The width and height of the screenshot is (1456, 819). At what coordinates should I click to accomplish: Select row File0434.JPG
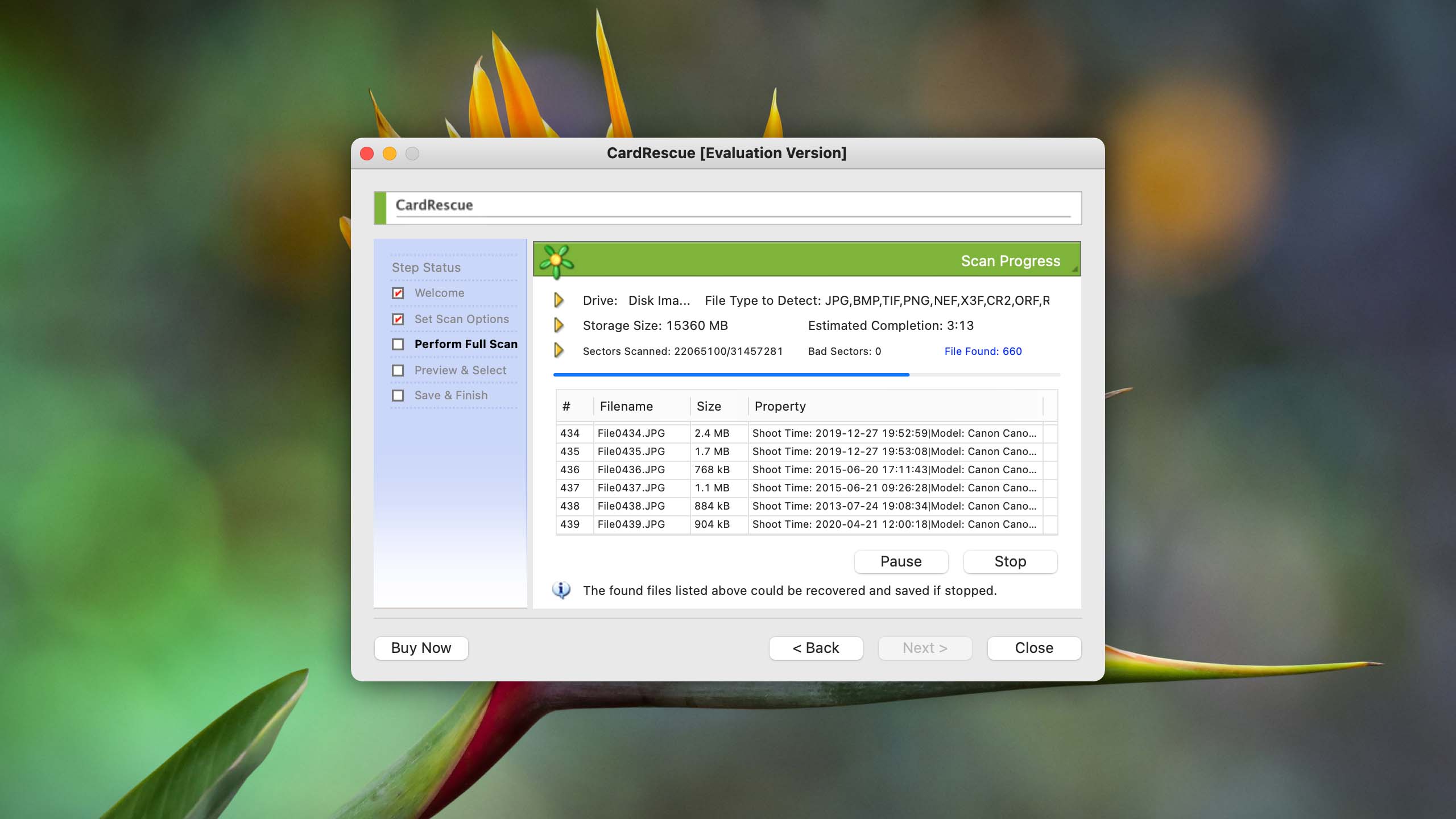806,433
